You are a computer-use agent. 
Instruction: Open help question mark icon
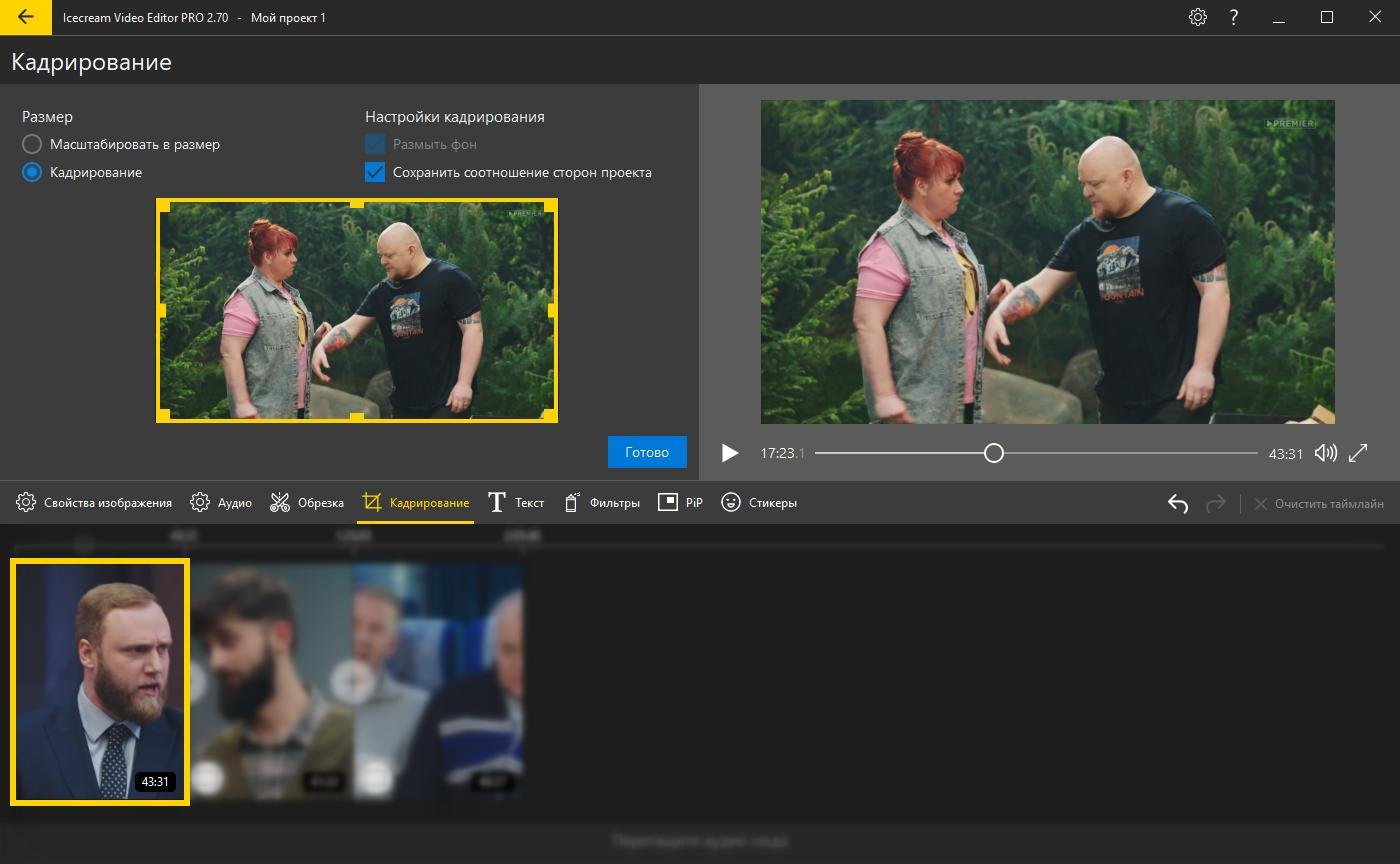pos(1235,17)
